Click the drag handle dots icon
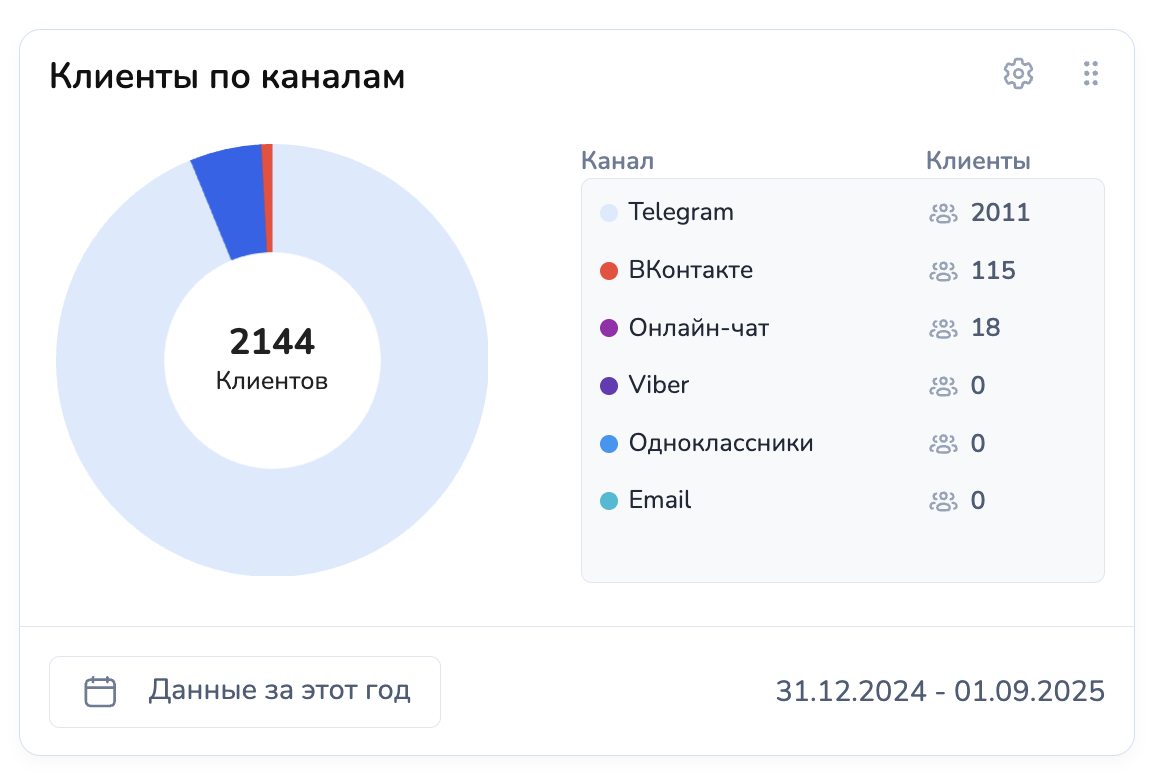The width and height of the screenshot is (1164, 776). click(x=1091, y=73)
